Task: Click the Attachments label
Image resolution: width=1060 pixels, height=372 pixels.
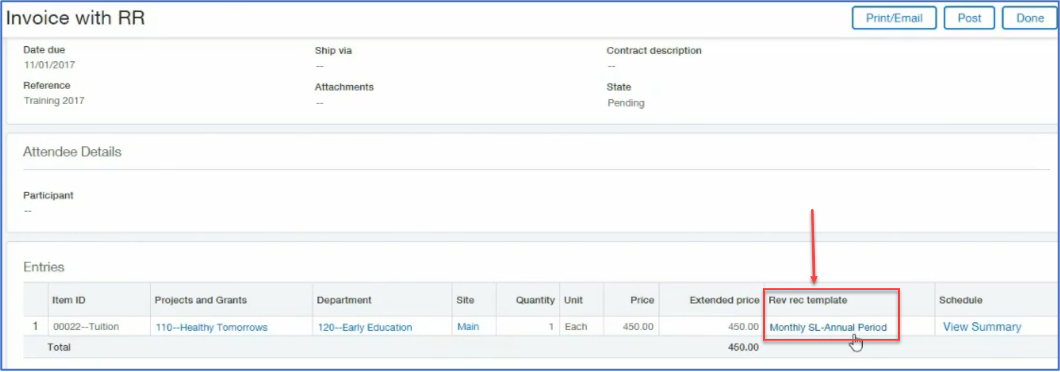Action: 344,87
